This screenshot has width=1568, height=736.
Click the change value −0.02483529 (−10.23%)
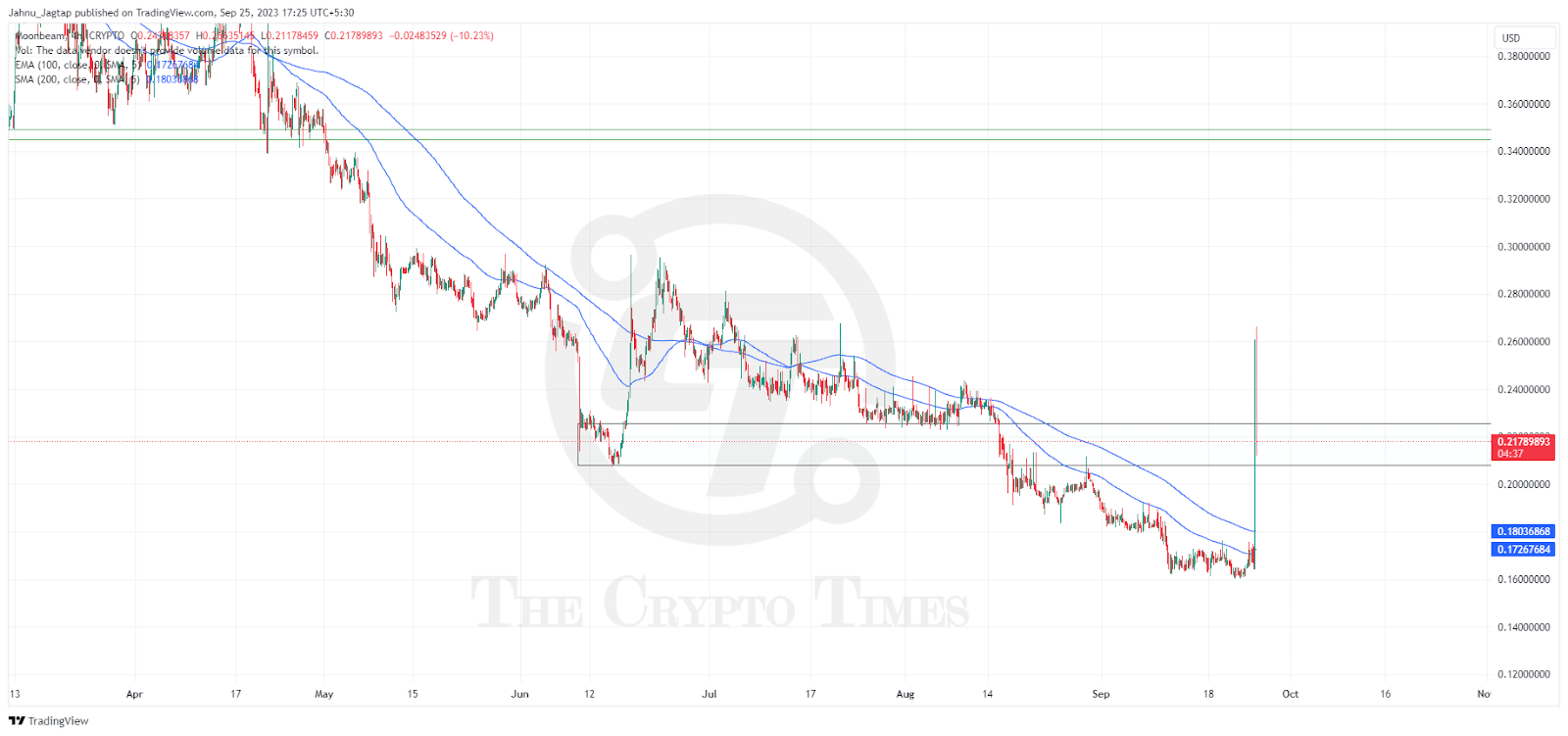[x=441, y=36]
